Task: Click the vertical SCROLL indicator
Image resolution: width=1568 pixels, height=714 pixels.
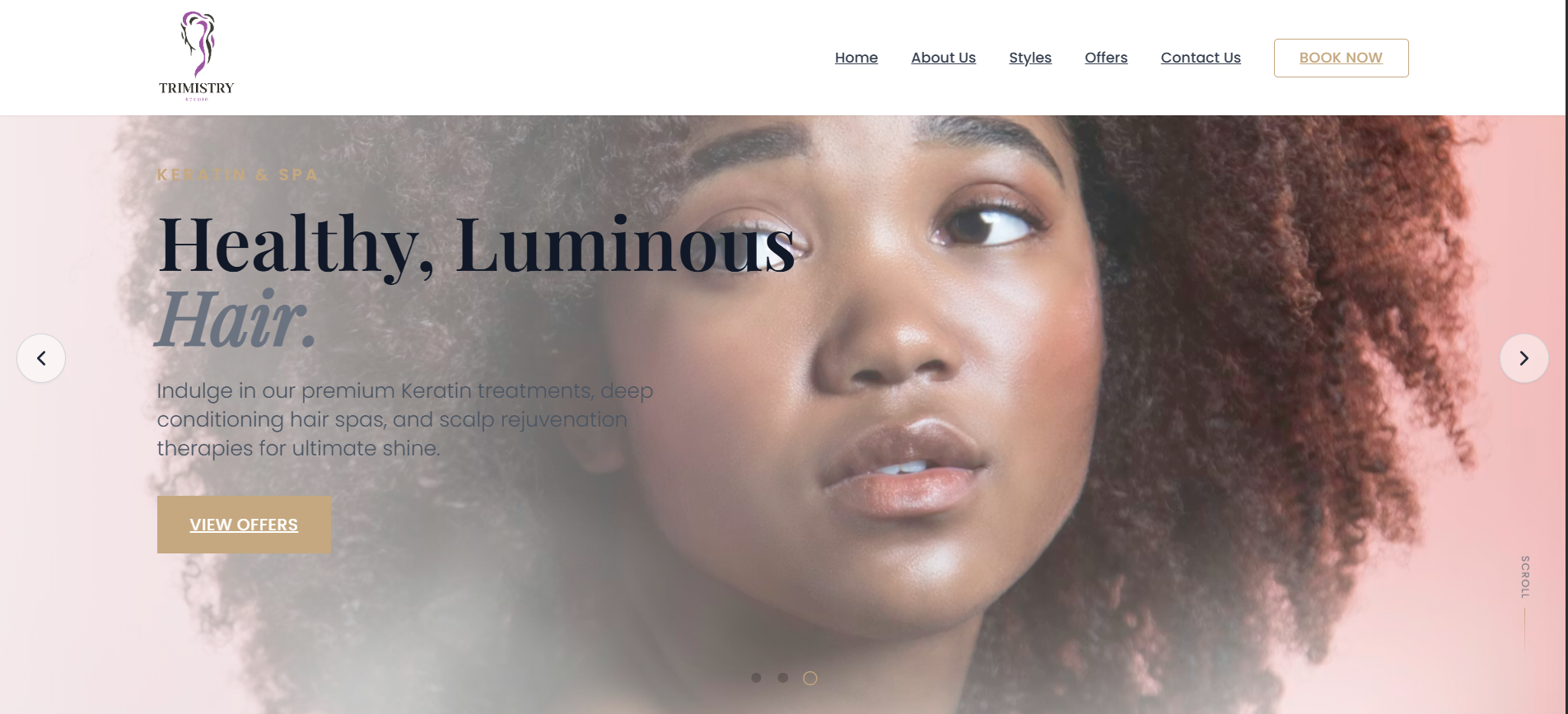Action: point(1524,576)
